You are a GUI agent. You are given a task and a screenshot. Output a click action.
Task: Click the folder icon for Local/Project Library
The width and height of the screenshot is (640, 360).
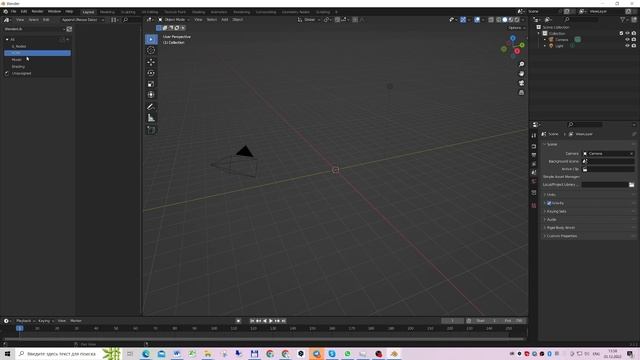pyautogui.click(x=631, y=185)
